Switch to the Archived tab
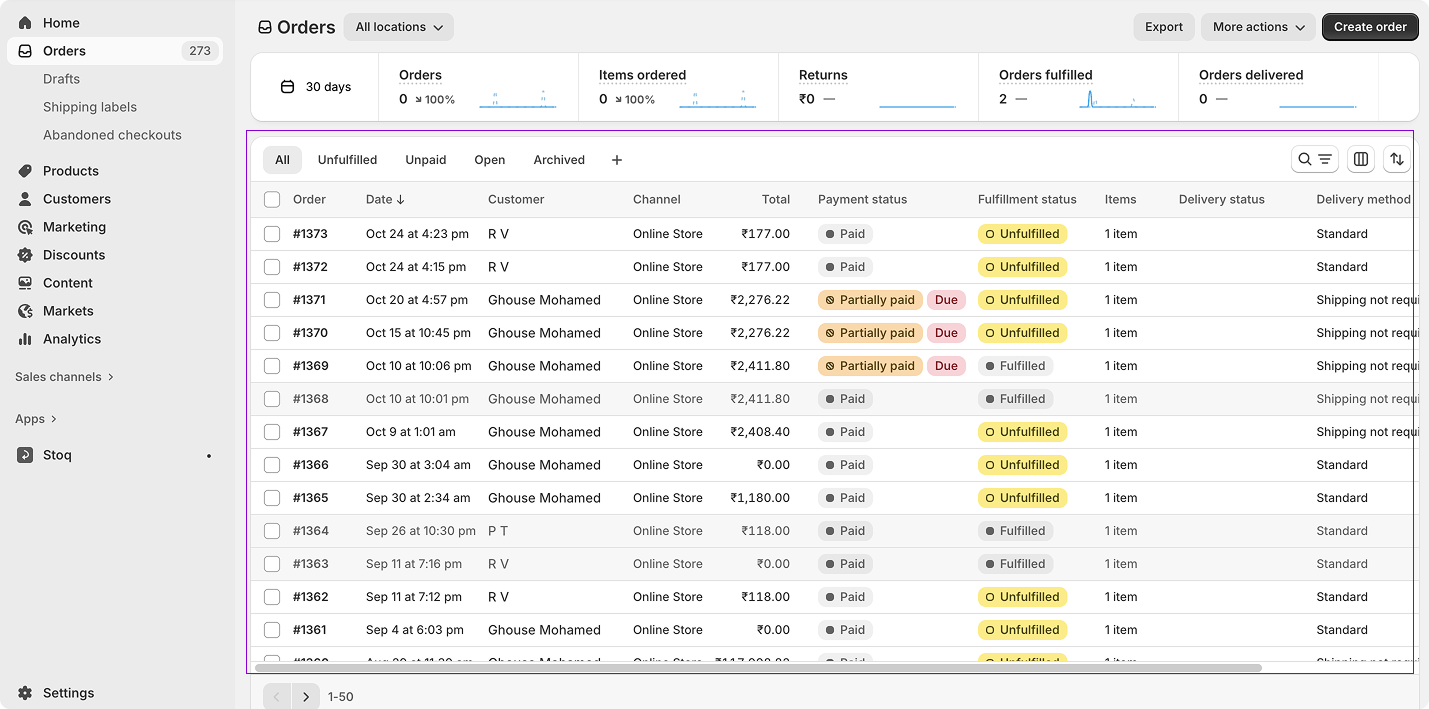The height and width of the screenshot is (709, 1429). (x=559, y=159)
